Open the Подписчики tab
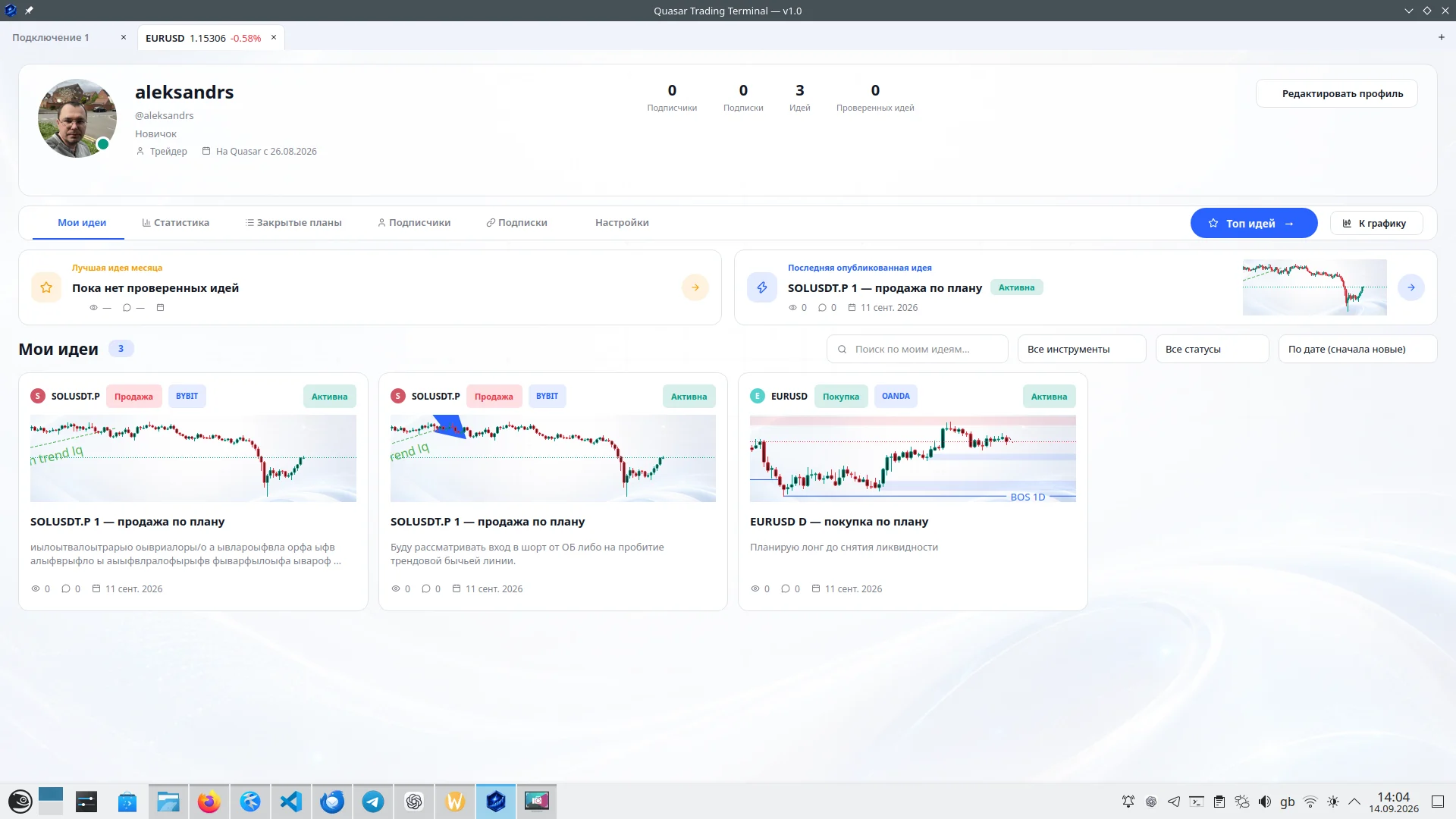This screenshot has width=1456, height=819. click(414, 223)
